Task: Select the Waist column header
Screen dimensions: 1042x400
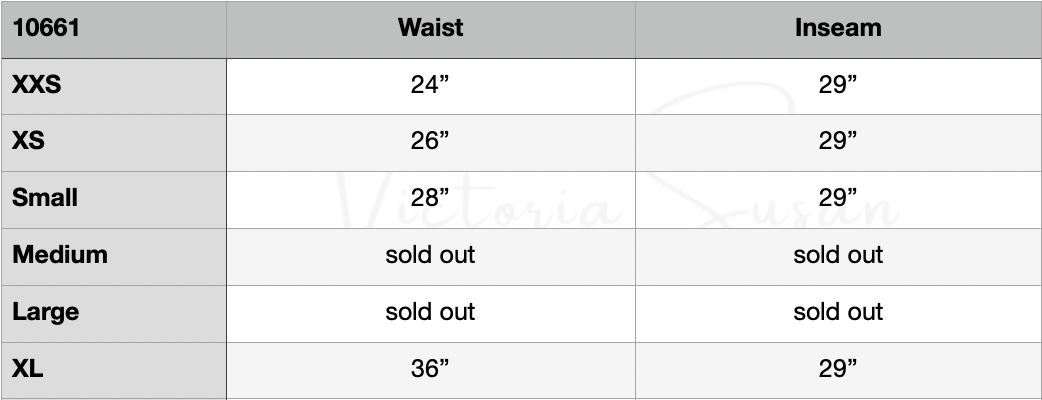Action: tap(430, 28)
